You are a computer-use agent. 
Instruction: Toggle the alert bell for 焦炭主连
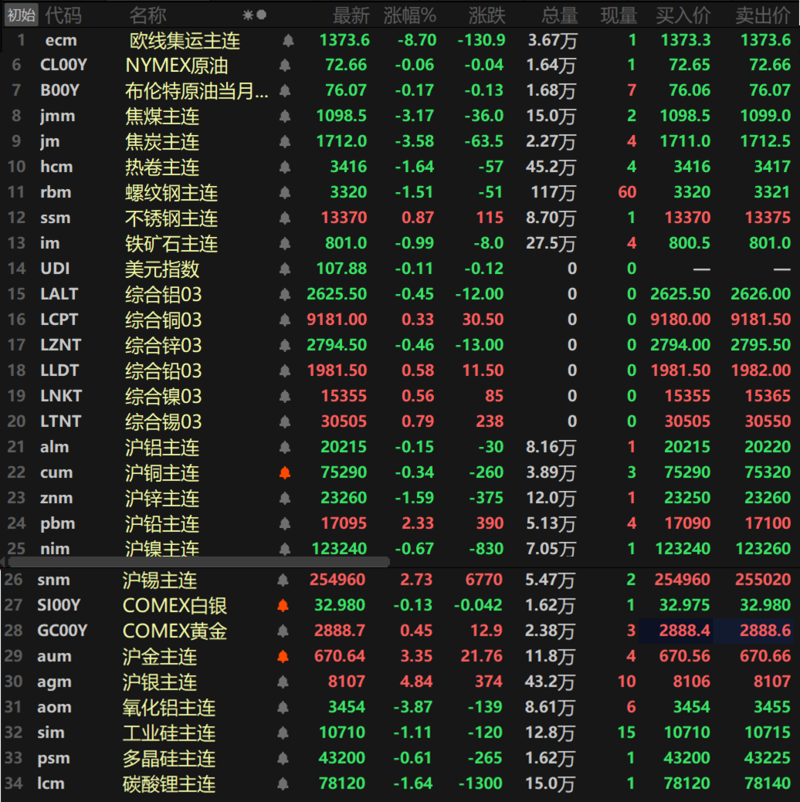pos(285,142)
